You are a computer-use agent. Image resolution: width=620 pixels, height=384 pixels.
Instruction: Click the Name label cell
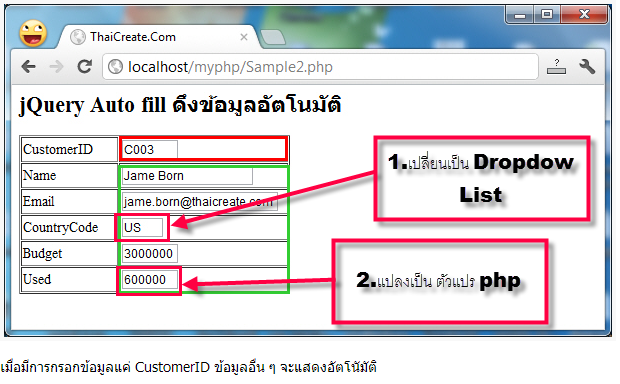(69, 176)
